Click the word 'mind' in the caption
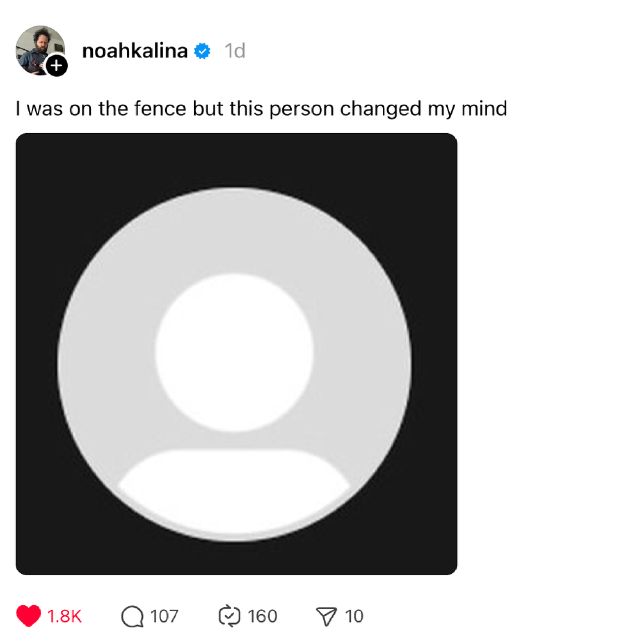 [484, 109]
